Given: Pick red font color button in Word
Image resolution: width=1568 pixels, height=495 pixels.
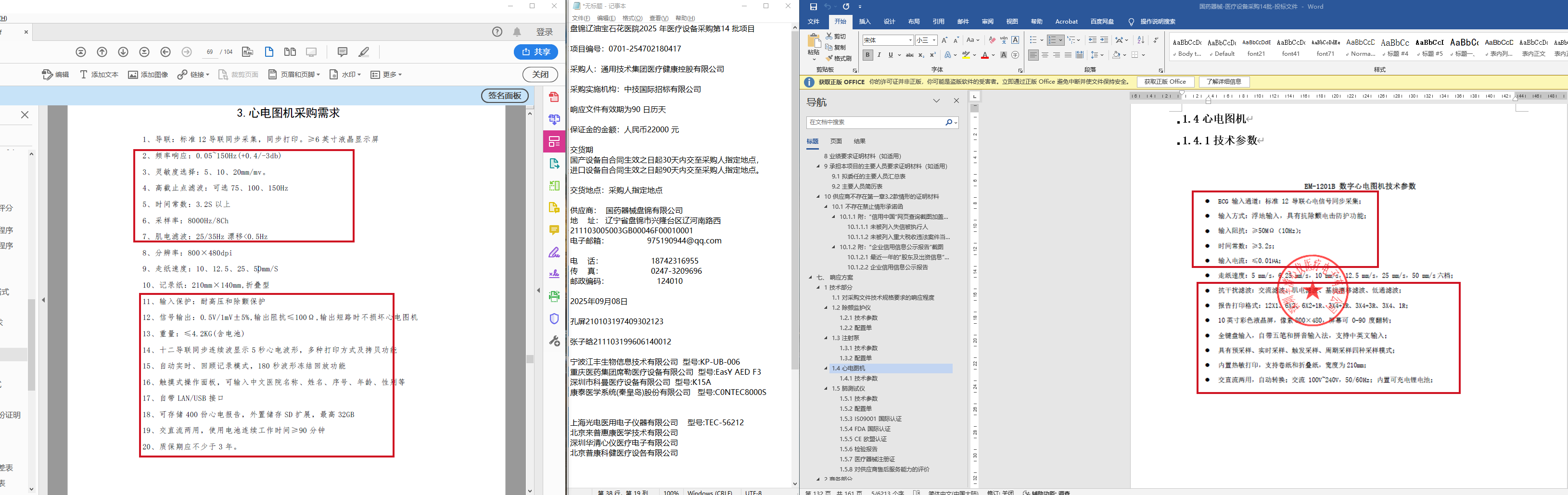Looking at the screenshot, I should pos(984,55).
